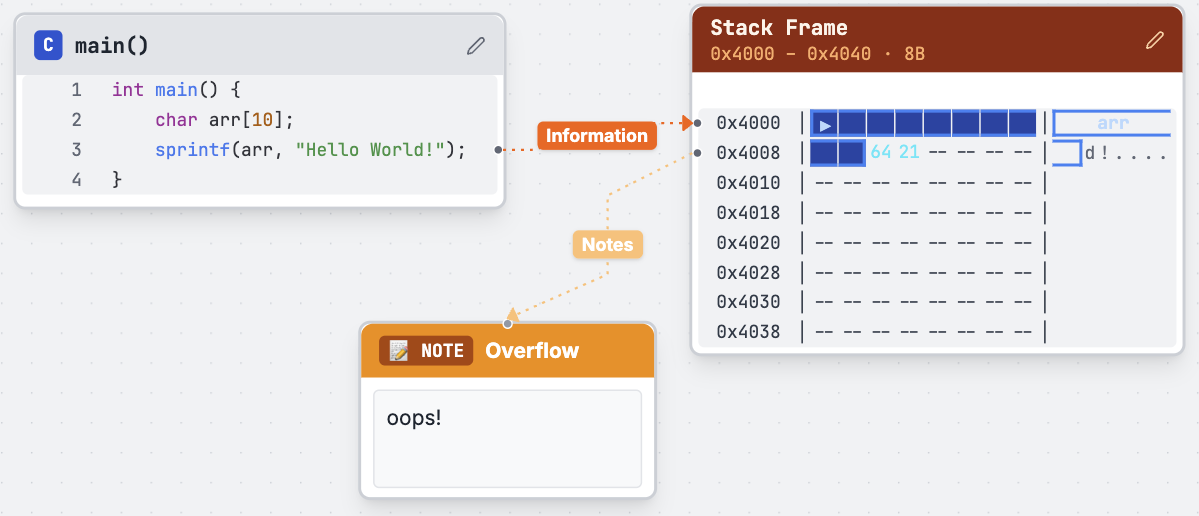This screenshot has height=516, width=1199.
Task: Edit the main() code card via pencil
Action: point(476,45)
